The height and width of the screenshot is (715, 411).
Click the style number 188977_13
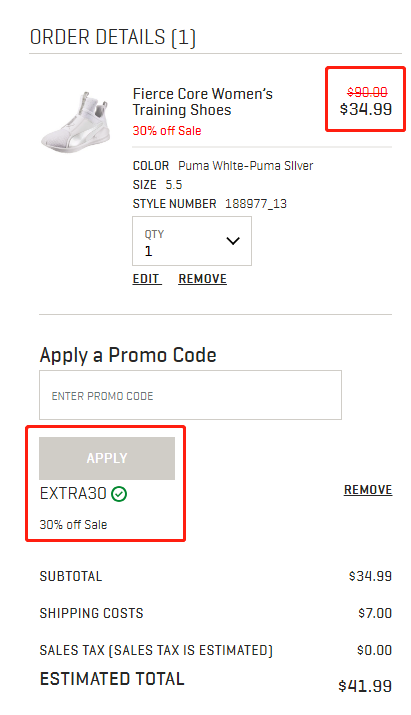[256, 203]
